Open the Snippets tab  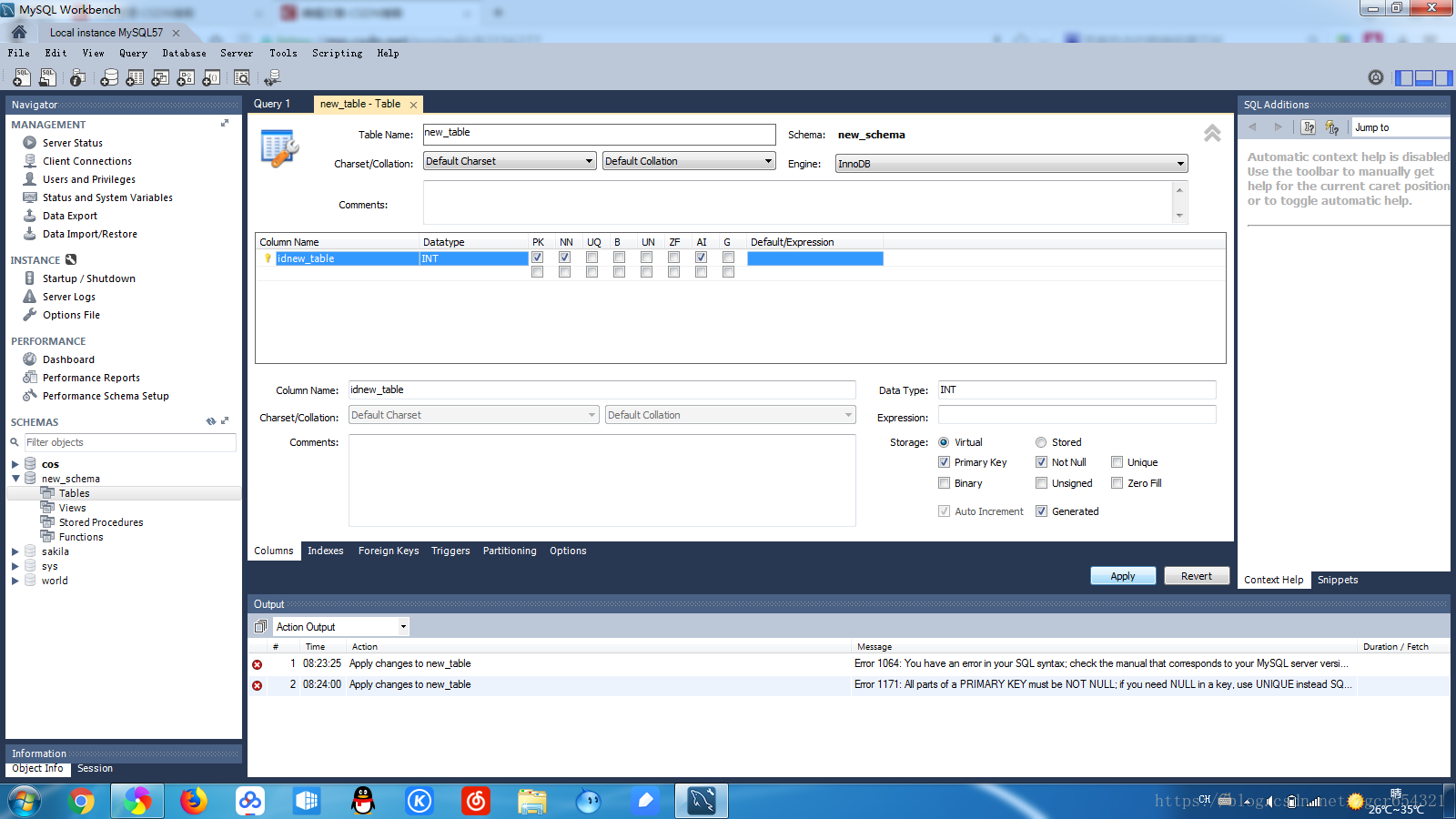tap(1338, 580)
